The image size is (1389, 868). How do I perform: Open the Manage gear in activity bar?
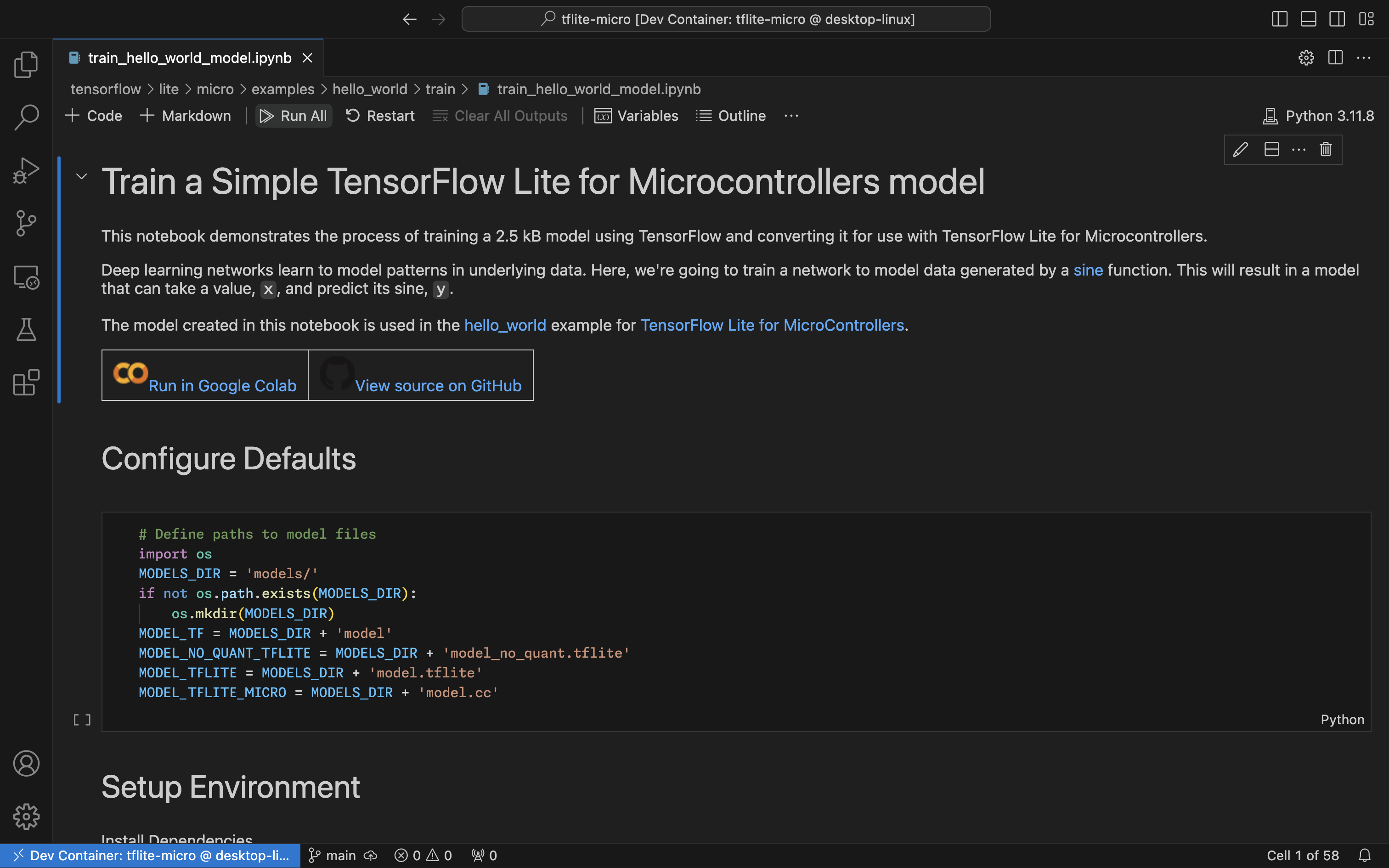tap(26, 817)
